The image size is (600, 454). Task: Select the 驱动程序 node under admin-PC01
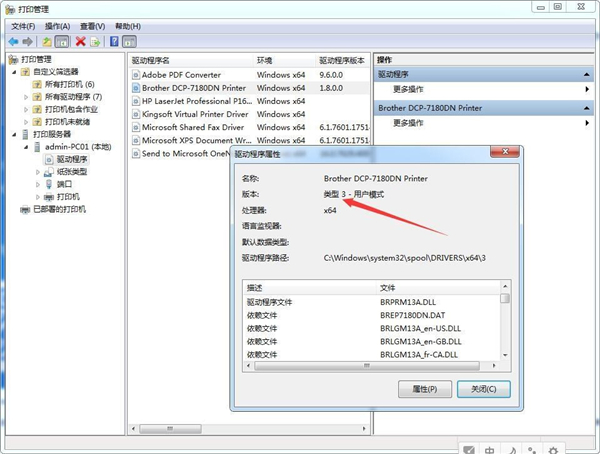pyautogui.click(x=71, y=159)
